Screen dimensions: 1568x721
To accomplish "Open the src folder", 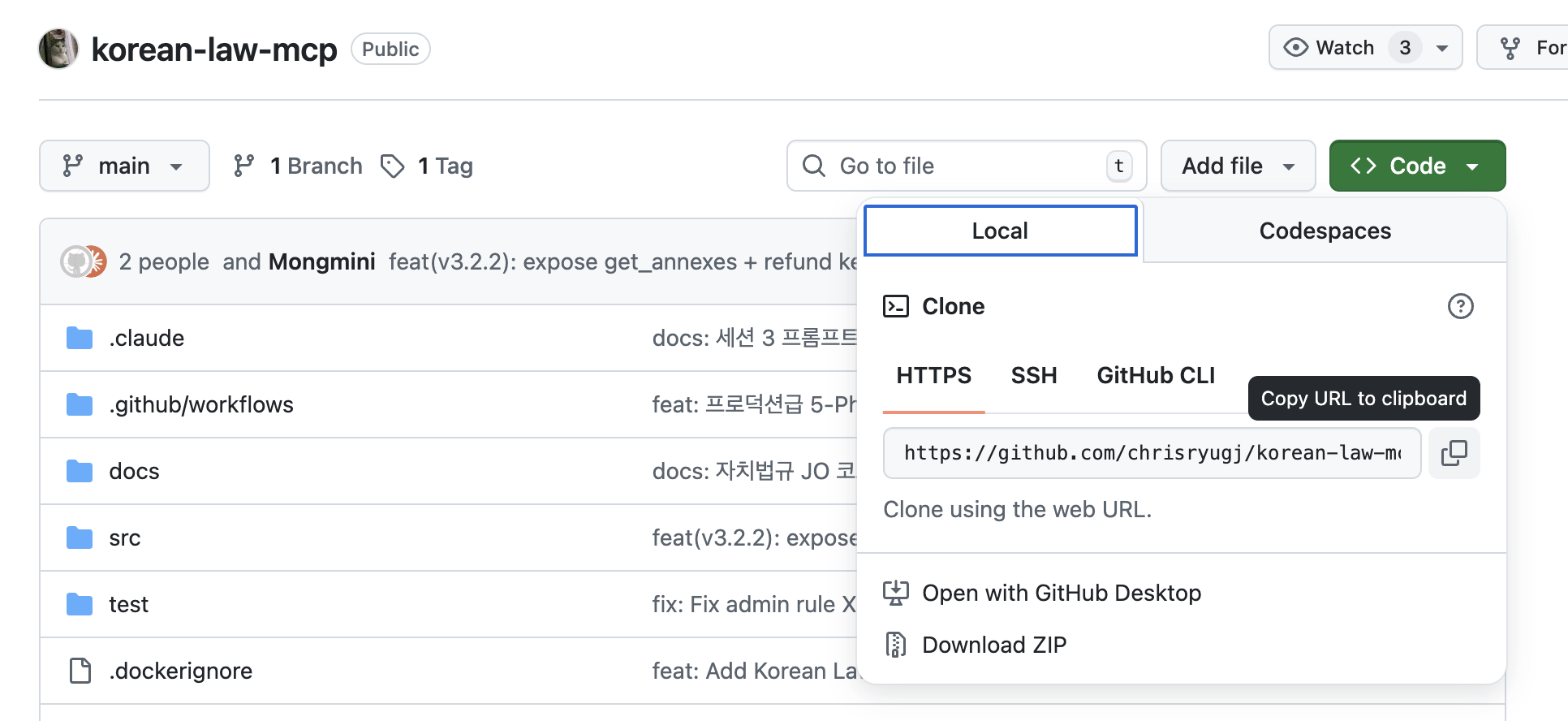I will (x=125, y=538).
